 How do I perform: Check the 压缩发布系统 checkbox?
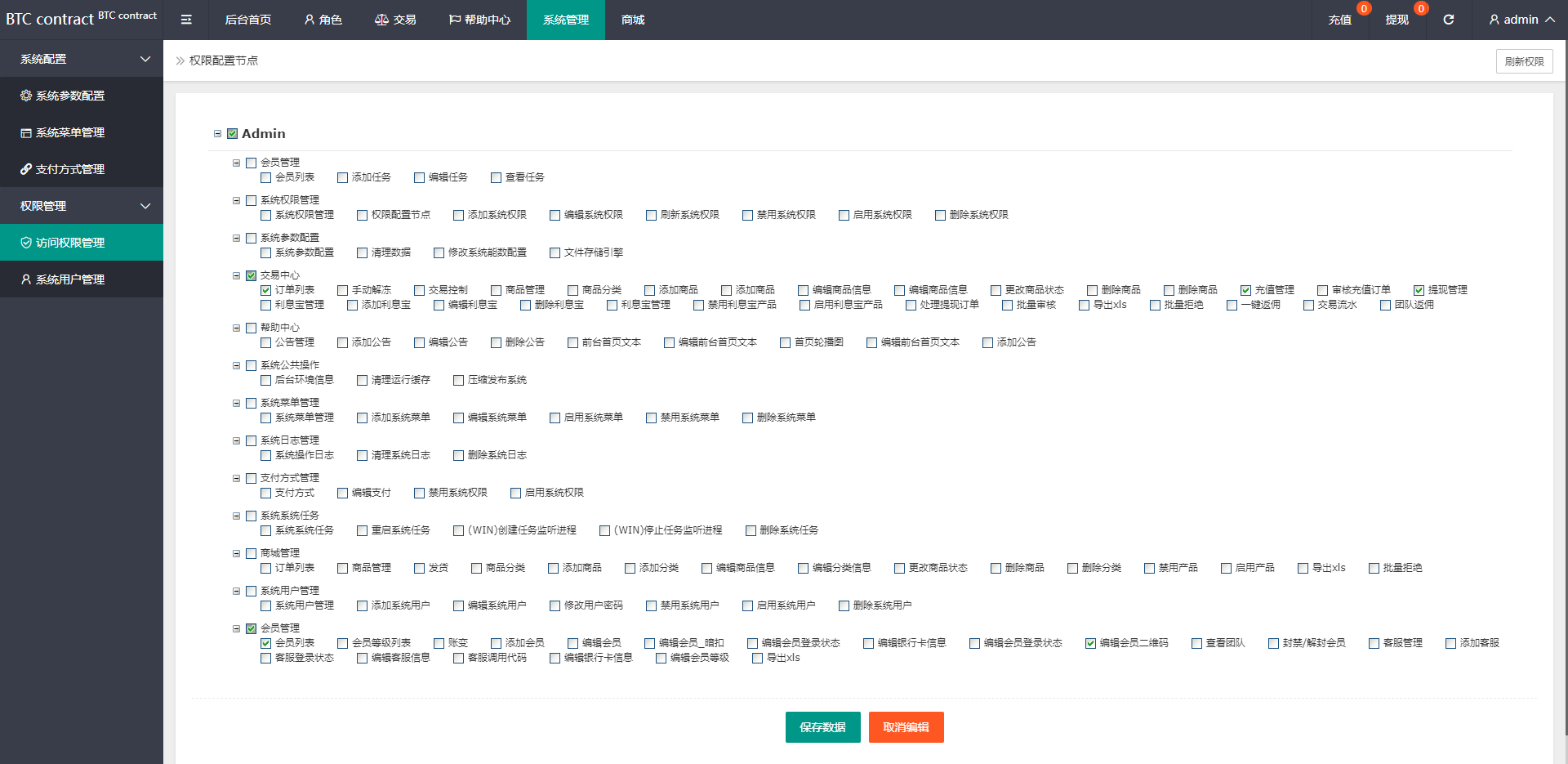(x=458, y=380)
